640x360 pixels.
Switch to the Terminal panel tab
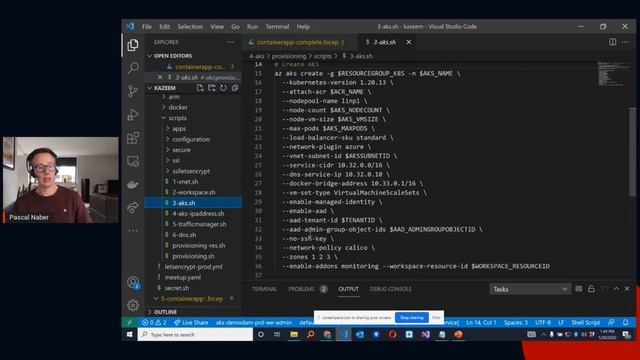264,289
